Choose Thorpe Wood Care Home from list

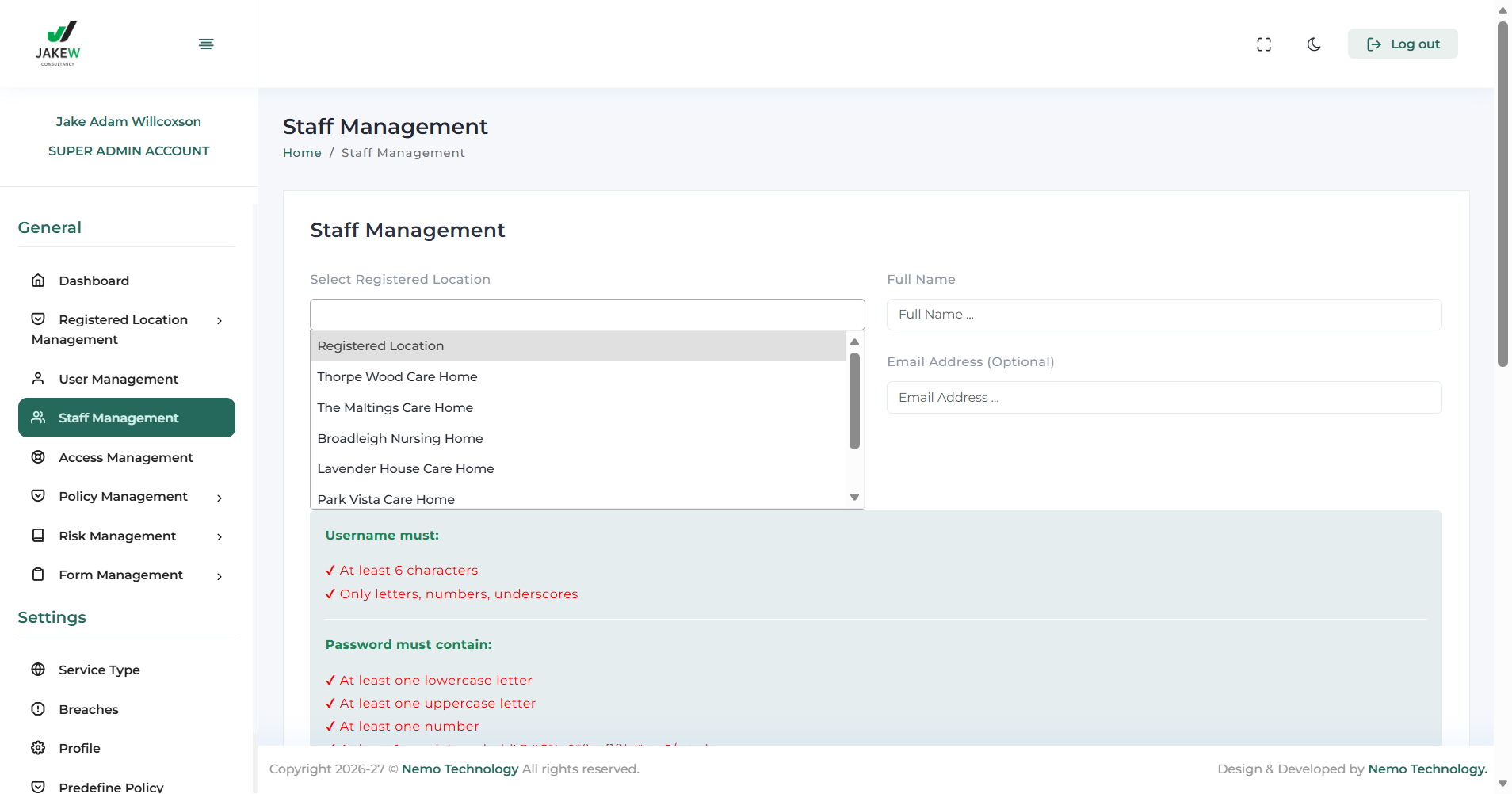397,377
